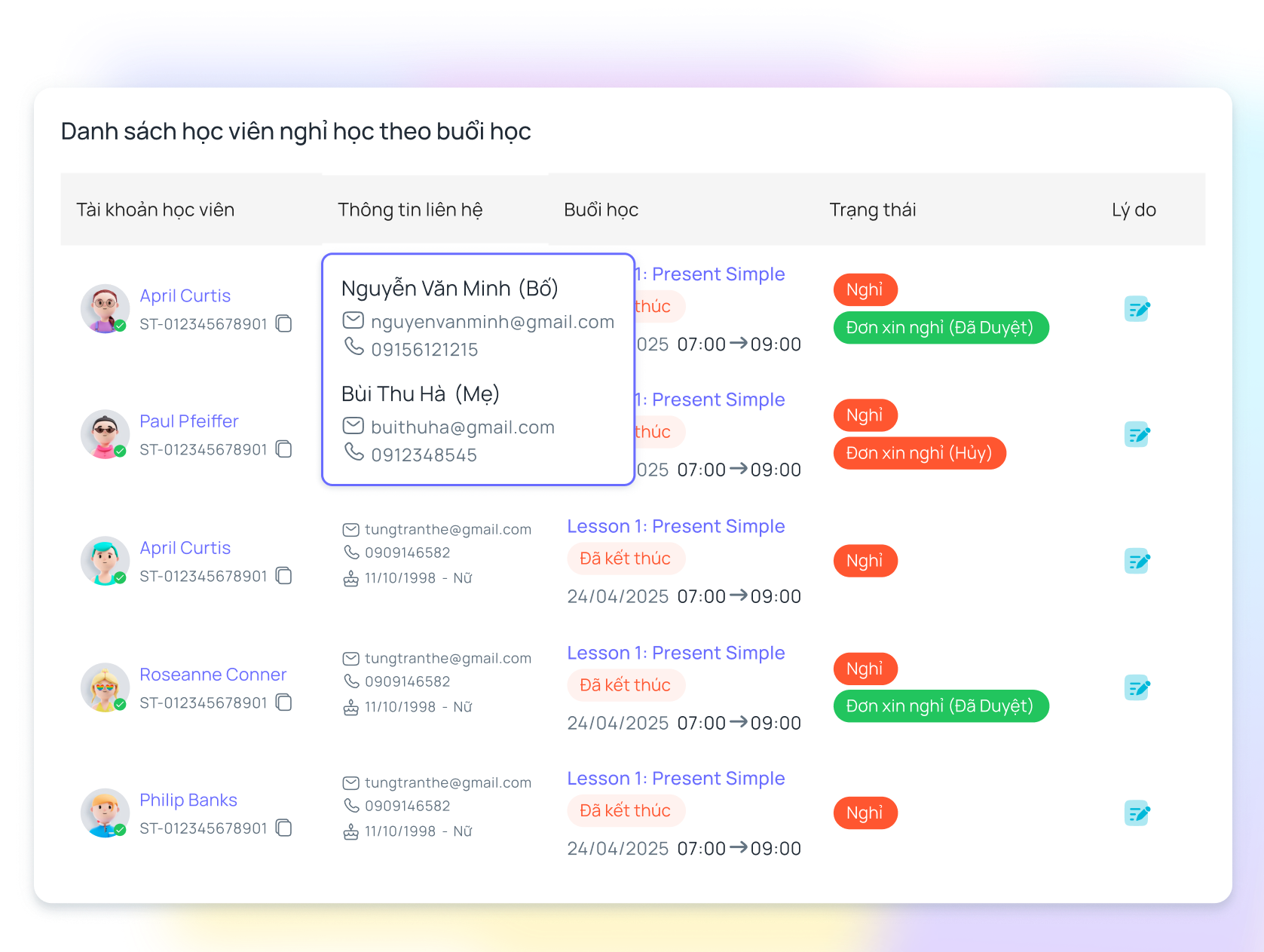Copy Philip Banks's student ID
This screenshot has height=952, width=1264.
(283, 828)
